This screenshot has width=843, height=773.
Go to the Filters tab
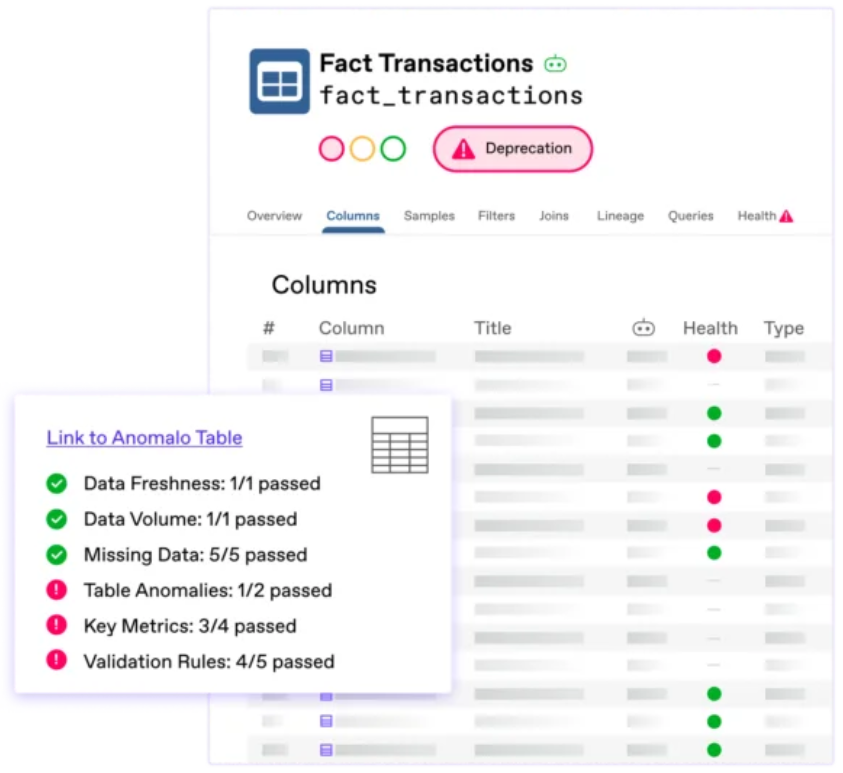click(x=496, y=216)
